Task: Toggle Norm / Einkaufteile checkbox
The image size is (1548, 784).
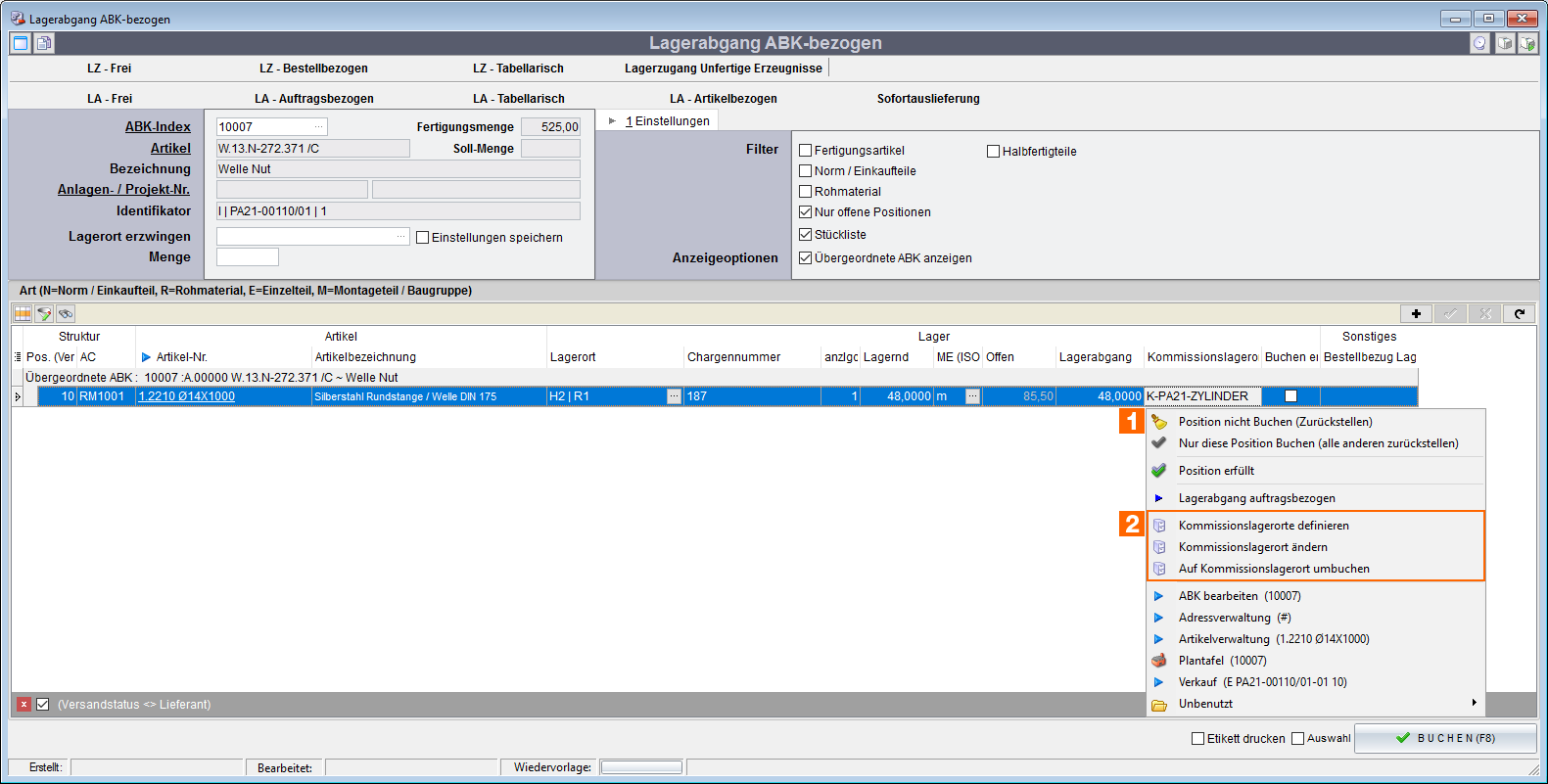Action: [806, 171]
